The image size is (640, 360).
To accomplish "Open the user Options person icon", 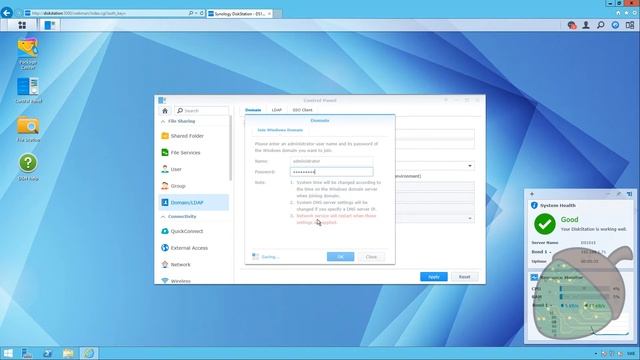I will click(586, 25).
